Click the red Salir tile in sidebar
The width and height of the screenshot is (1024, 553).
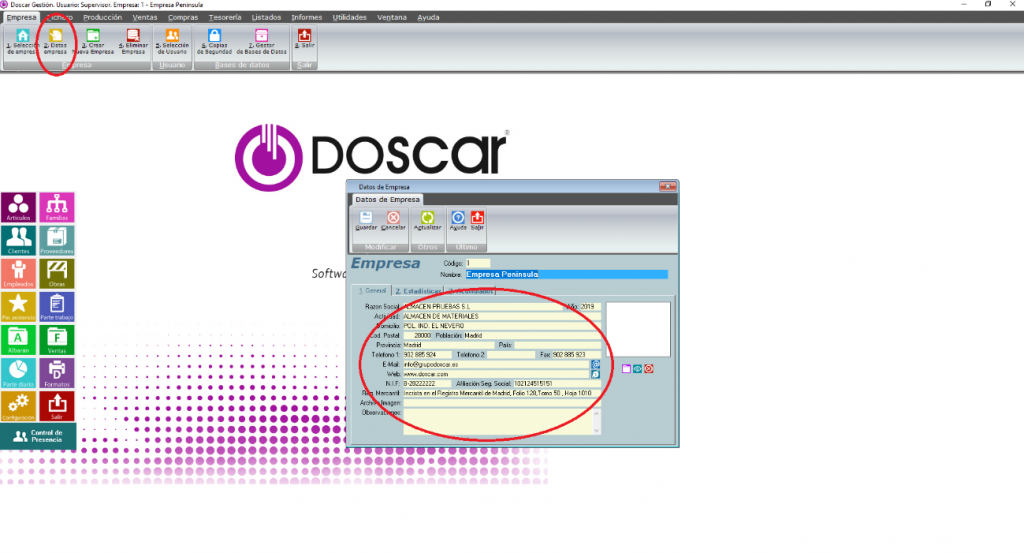point(57,406)
